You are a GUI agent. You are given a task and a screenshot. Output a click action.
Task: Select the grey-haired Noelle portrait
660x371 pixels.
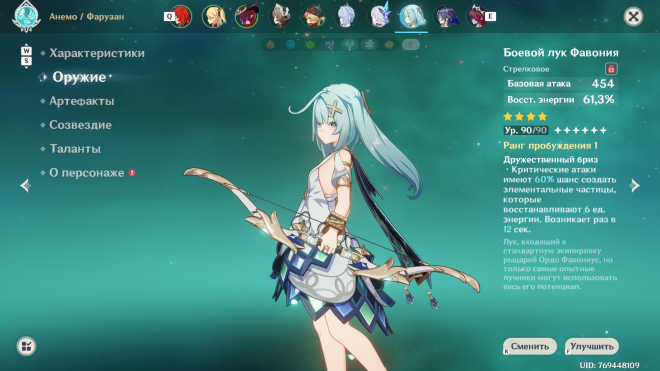(x=280, y=16)
